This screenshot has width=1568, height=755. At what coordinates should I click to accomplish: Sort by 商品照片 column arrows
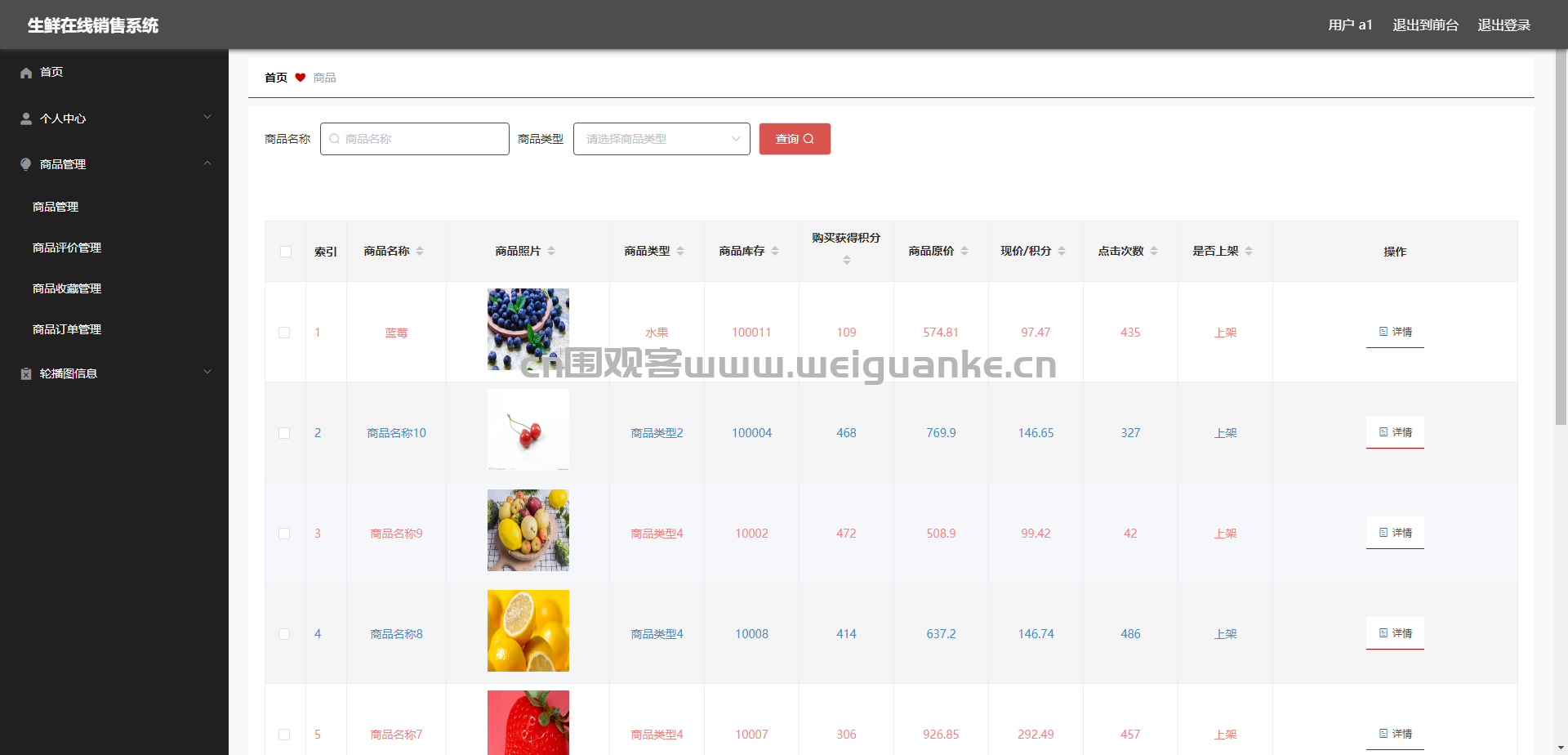click(x=551, y=251)
